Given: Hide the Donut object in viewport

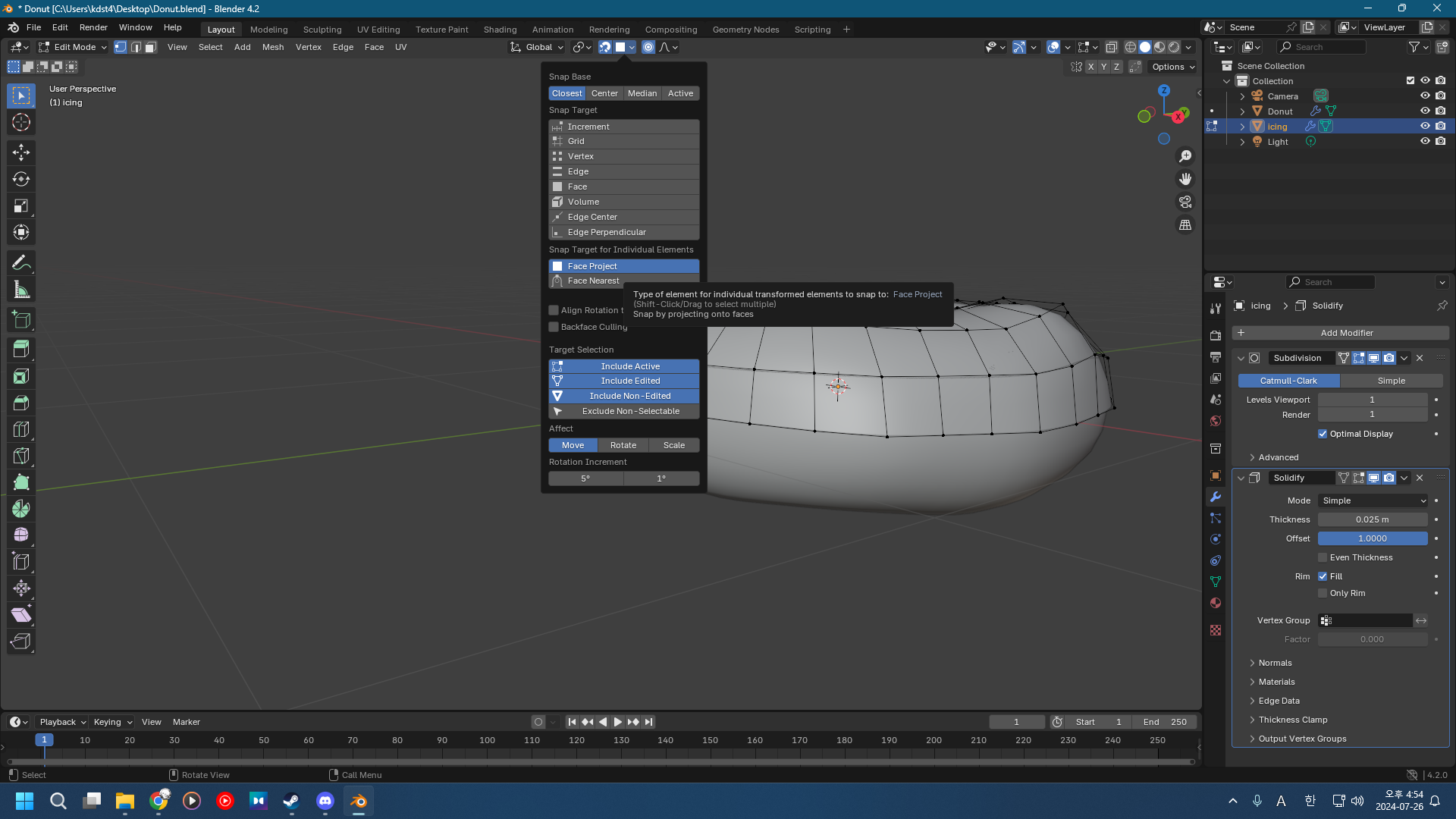Looking at the screenshot, I should coord(1425,111).
